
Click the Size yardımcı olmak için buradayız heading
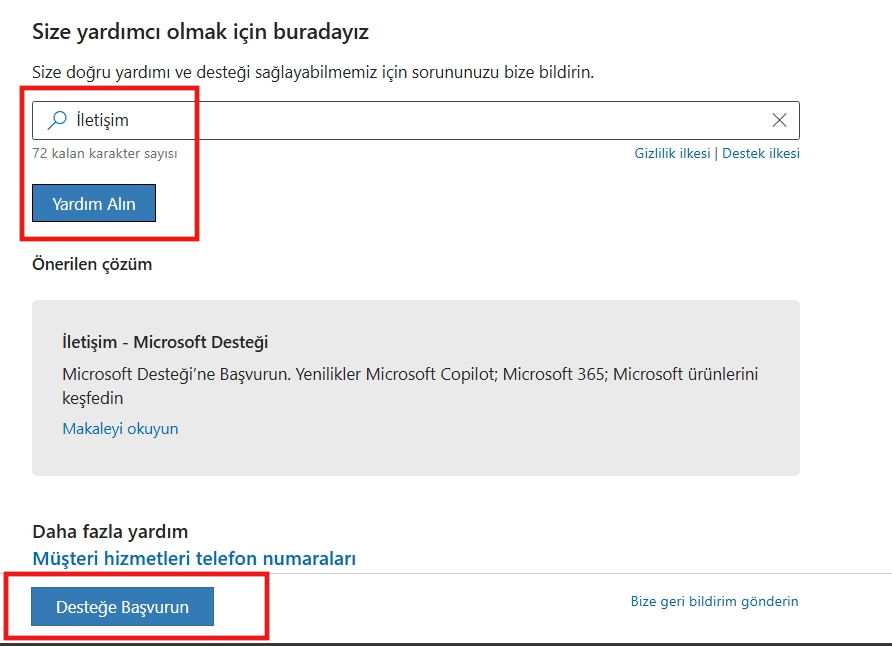(x=200, y=31)
